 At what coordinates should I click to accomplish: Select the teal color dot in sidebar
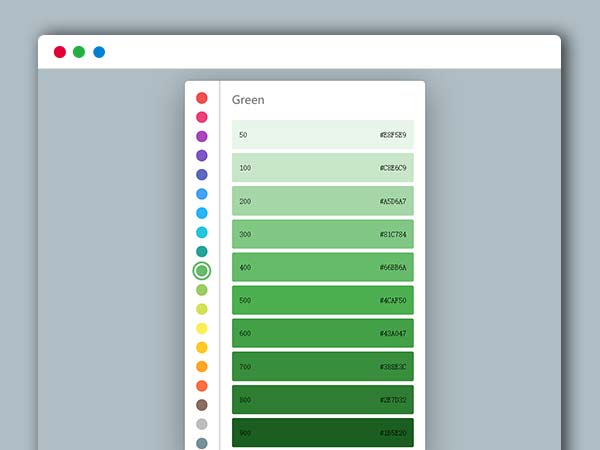point(202,251)
